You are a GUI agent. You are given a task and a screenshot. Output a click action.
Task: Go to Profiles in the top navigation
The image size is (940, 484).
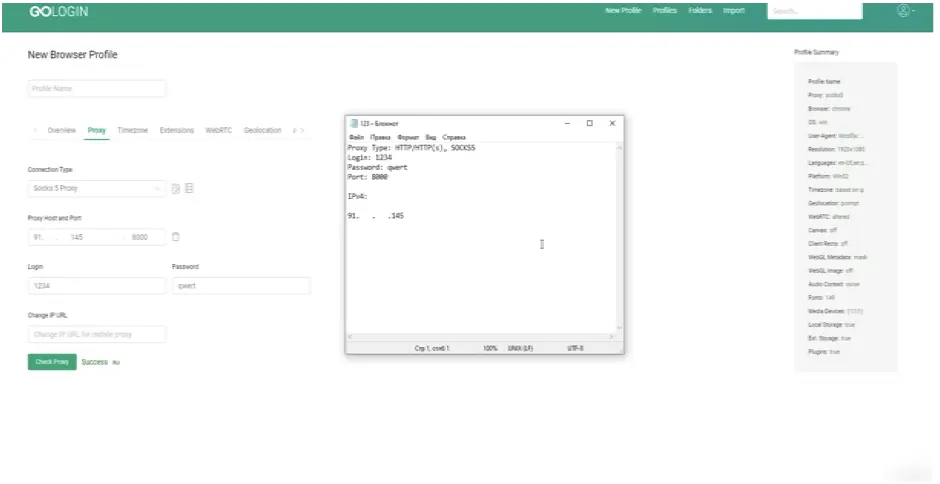pos(664,11)
